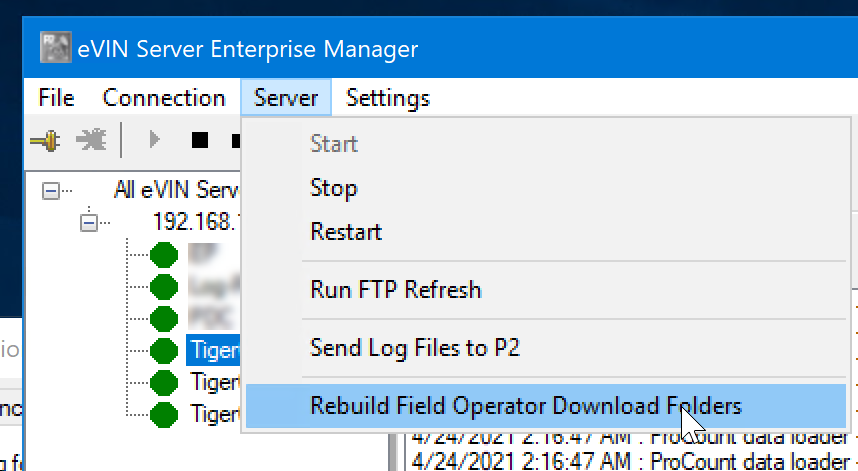Choose Restart from the Server menu
Viewport: 858px width, 471px height.
coord(346,232)
